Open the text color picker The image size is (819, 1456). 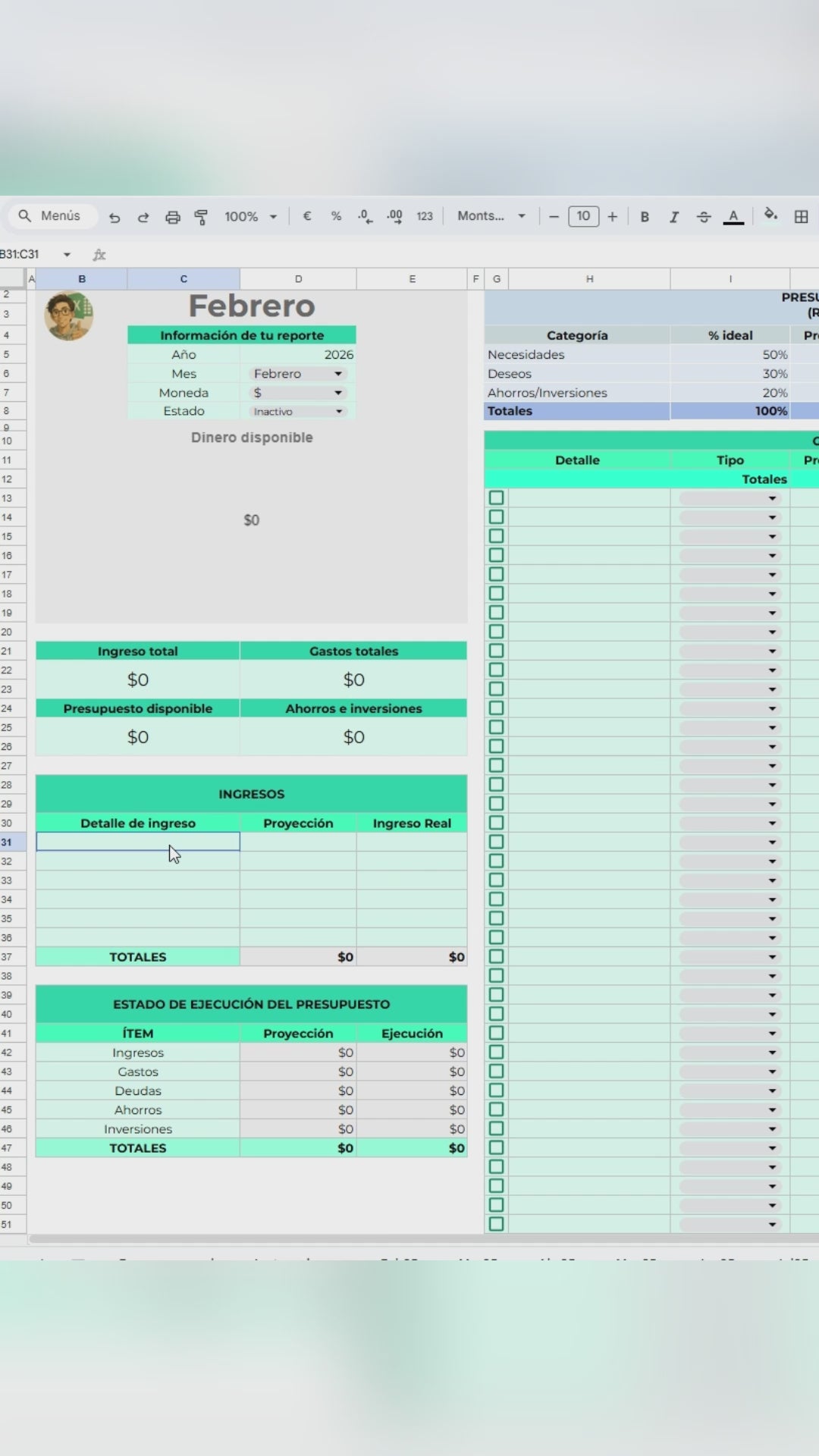[x=733, y=217]
